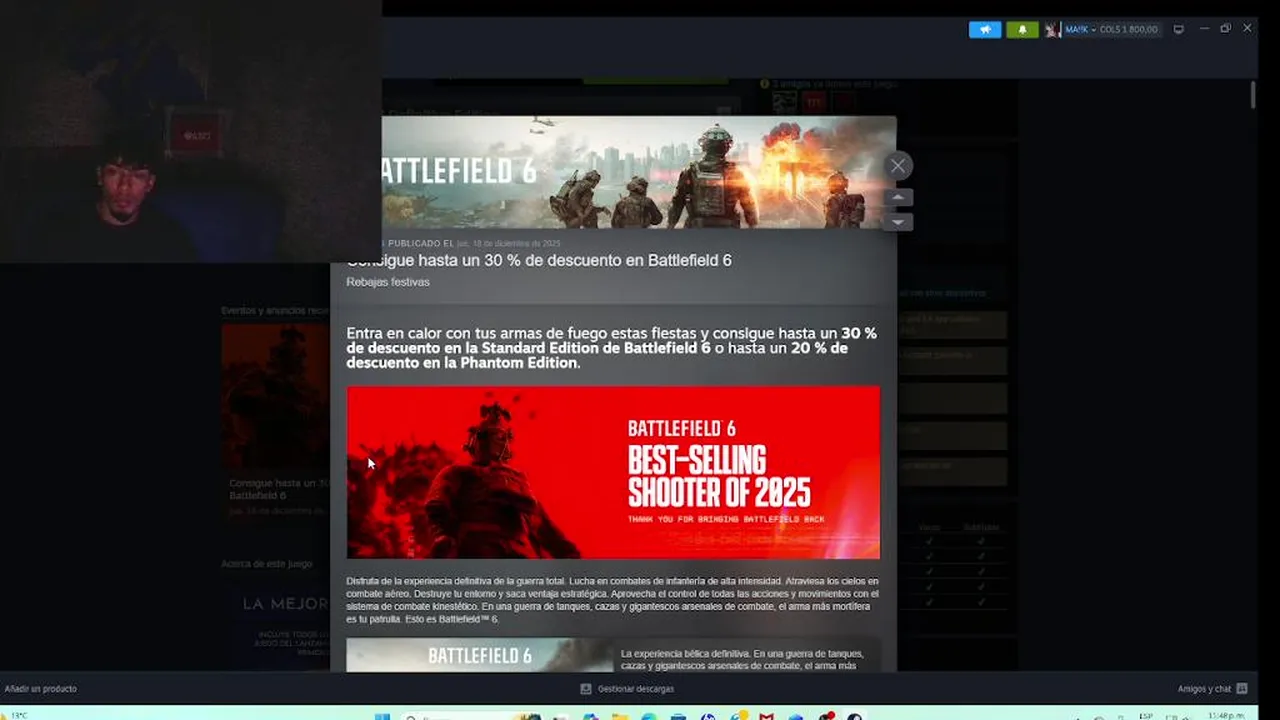Screen dimensions: 1280x720
Task: Go to previous announcement with up arrow
Action: [897, 198]
